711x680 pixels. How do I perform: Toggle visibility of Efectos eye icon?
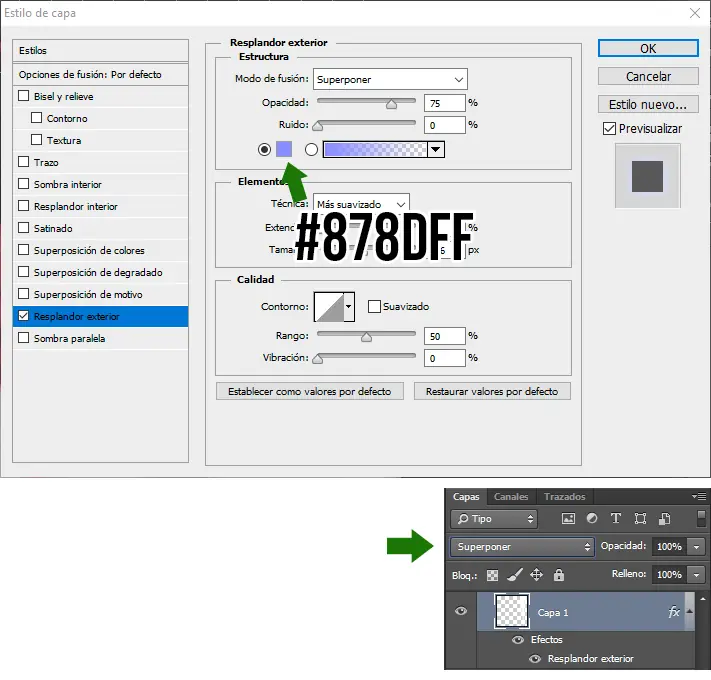click(x=517, y=640)
